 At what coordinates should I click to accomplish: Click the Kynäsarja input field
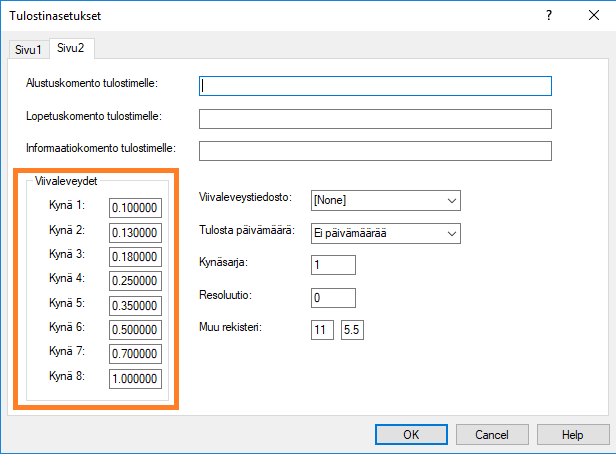pos(333,265)
